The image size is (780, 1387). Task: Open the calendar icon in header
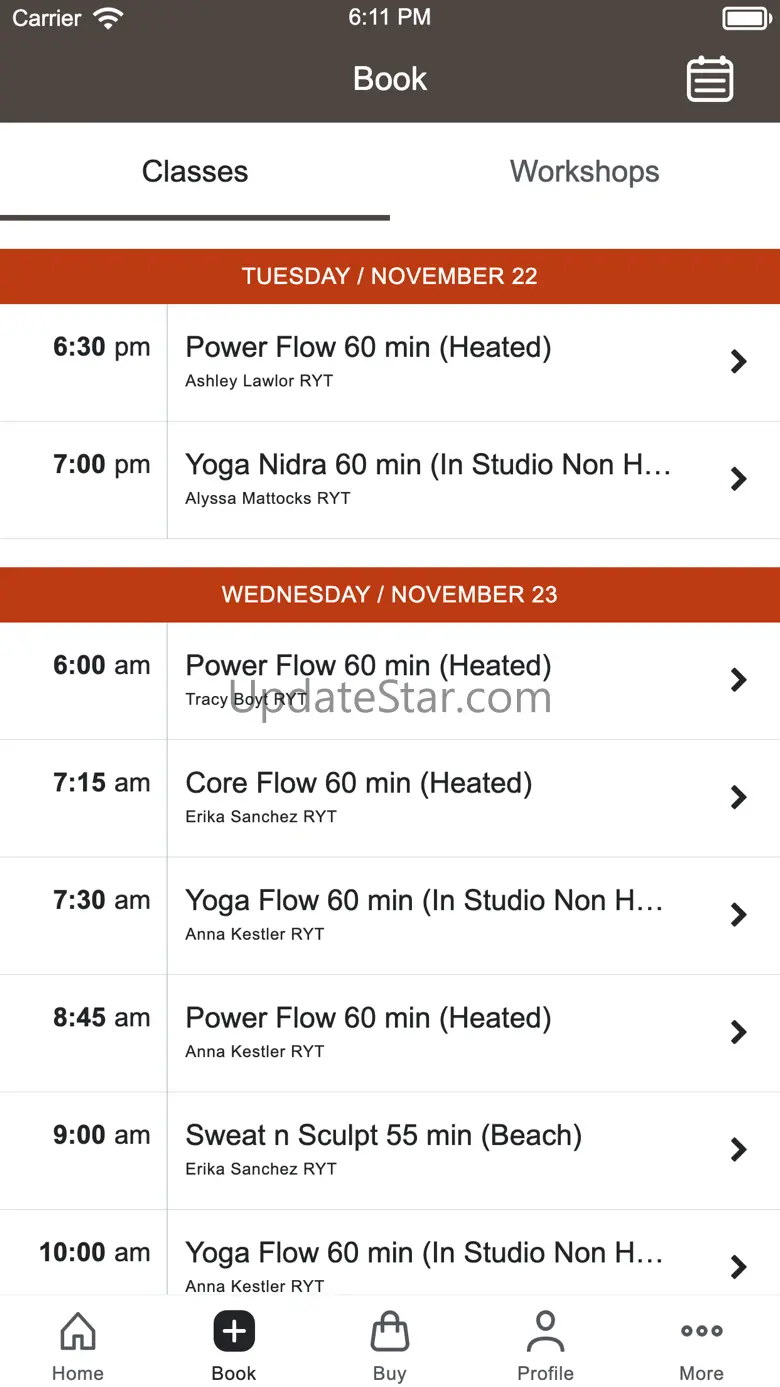pyautogui.click(x=710, y=79)
